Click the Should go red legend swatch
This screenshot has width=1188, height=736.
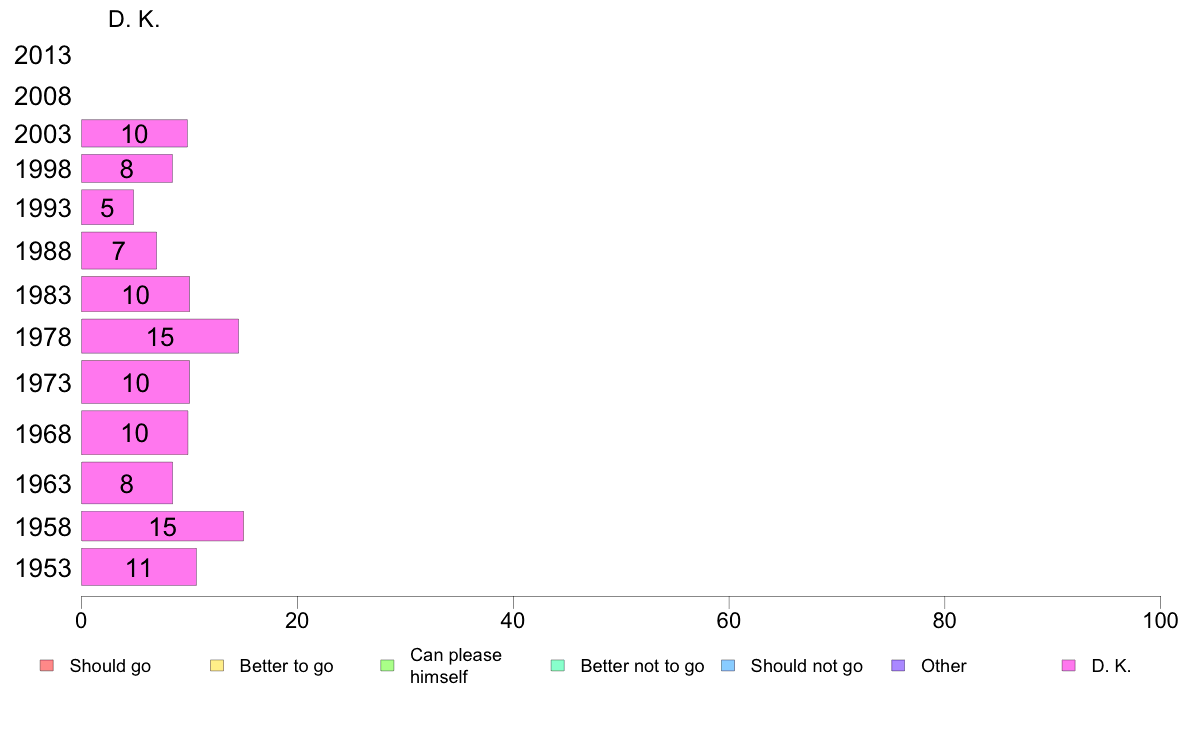pos(47,666)
